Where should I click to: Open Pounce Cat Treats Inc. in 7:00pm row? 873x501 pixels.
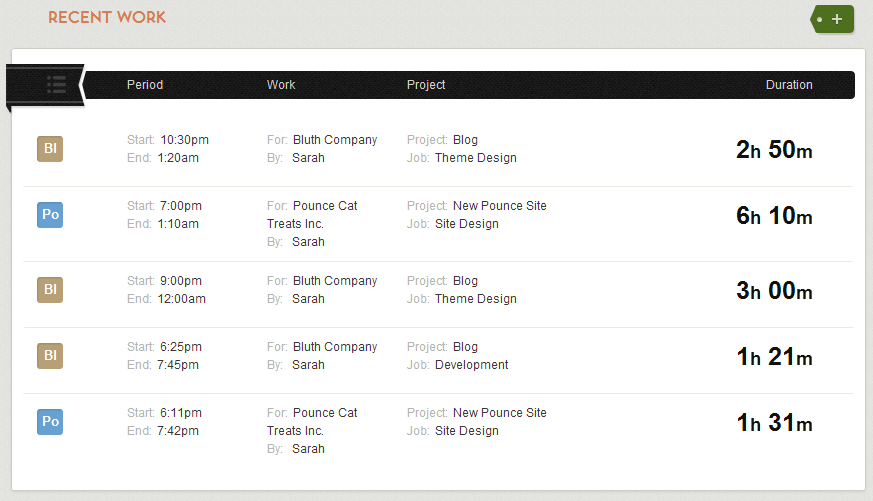tap(312, 215)
